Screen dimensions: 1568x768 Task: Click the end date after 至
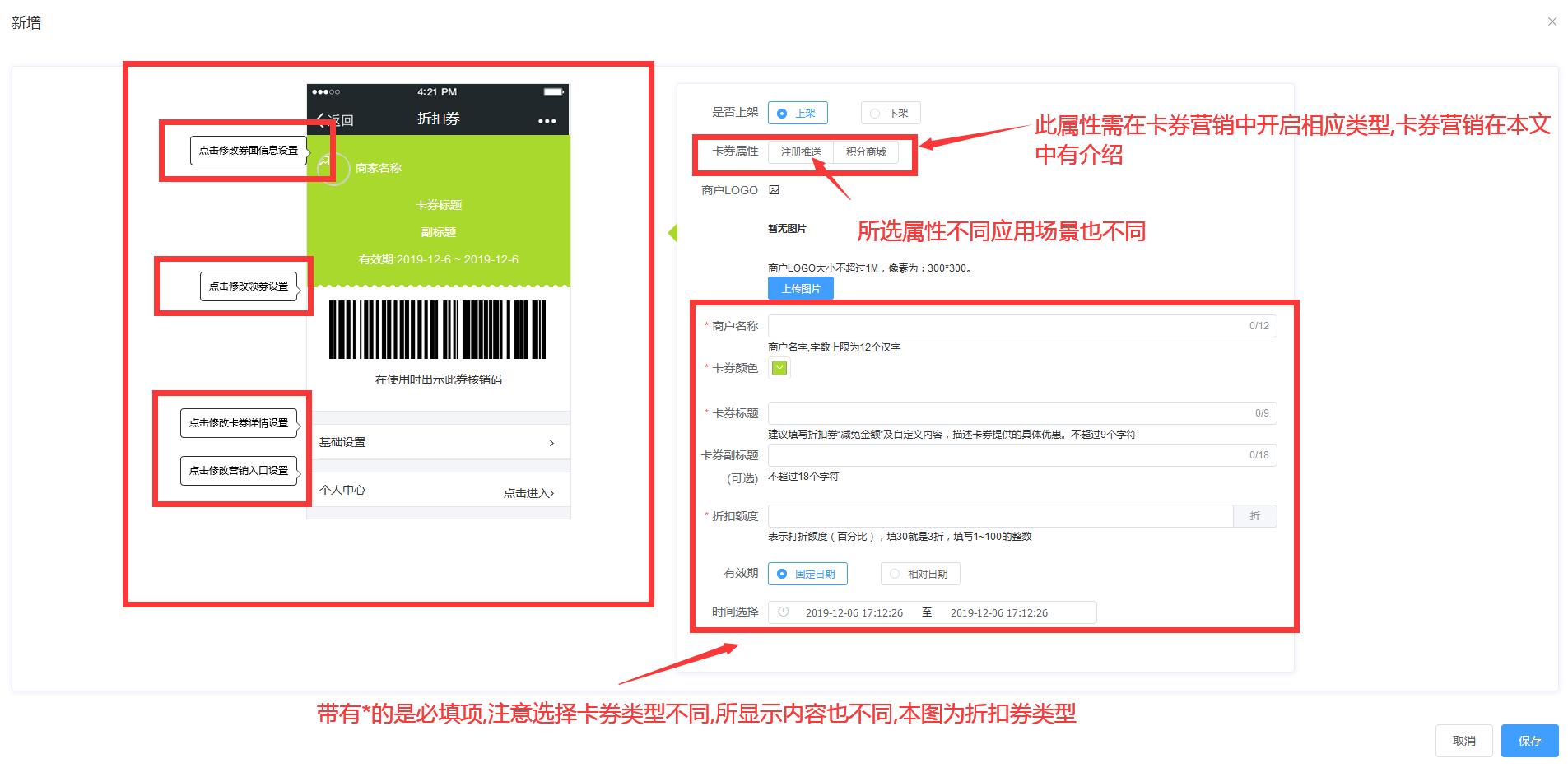point(998,613)
